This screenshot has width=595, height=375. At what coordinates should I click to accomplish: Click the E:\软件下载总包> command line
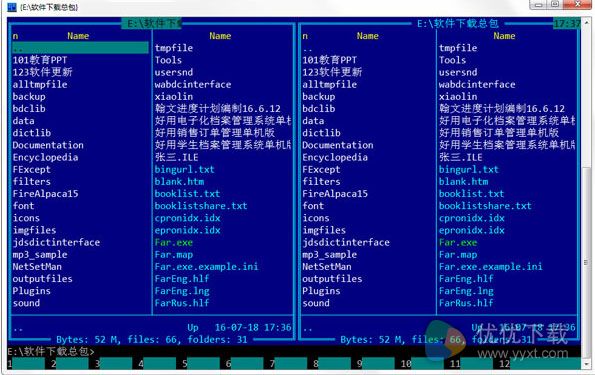(x=50, y=351)
